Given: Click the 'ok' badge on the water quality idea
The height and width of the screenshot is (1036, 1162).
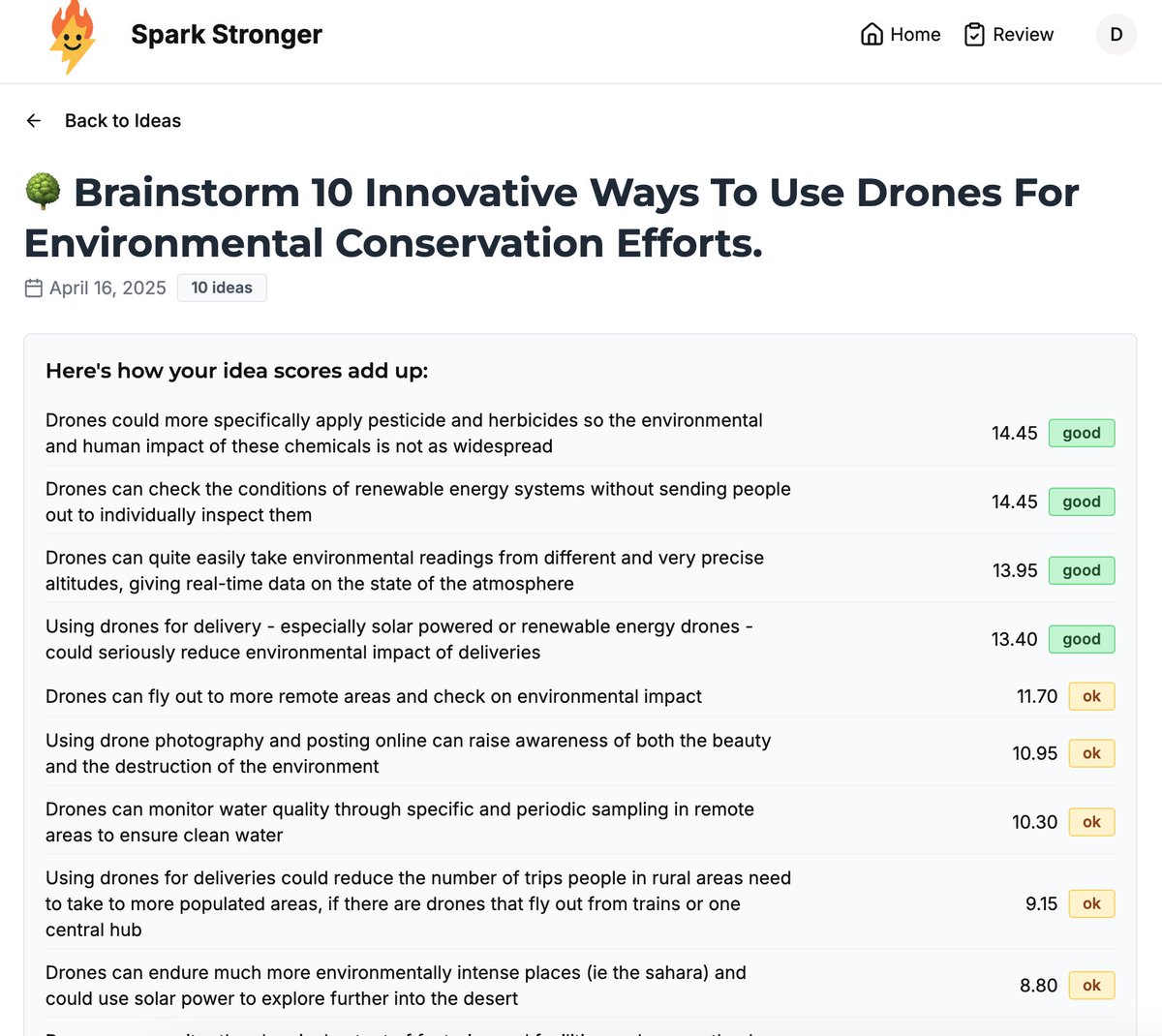Looking at the screenshot, I should 1091,822.
